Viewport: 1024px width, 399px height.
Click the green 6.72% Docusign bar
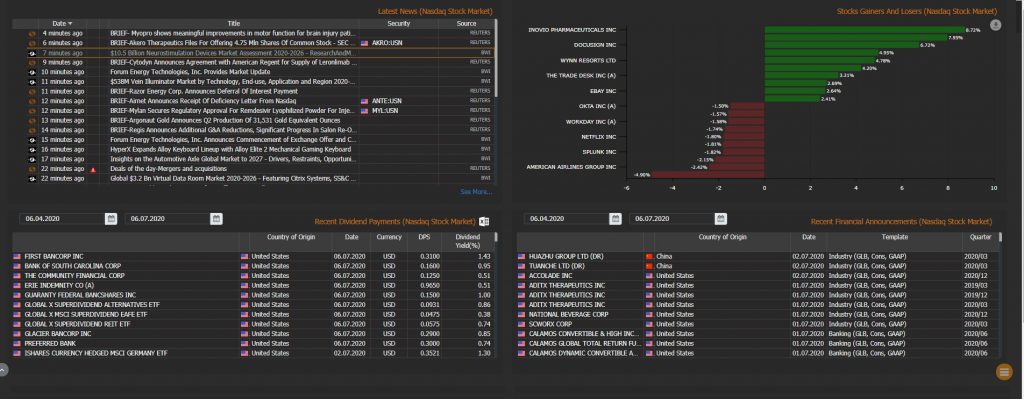pos(841,45)
